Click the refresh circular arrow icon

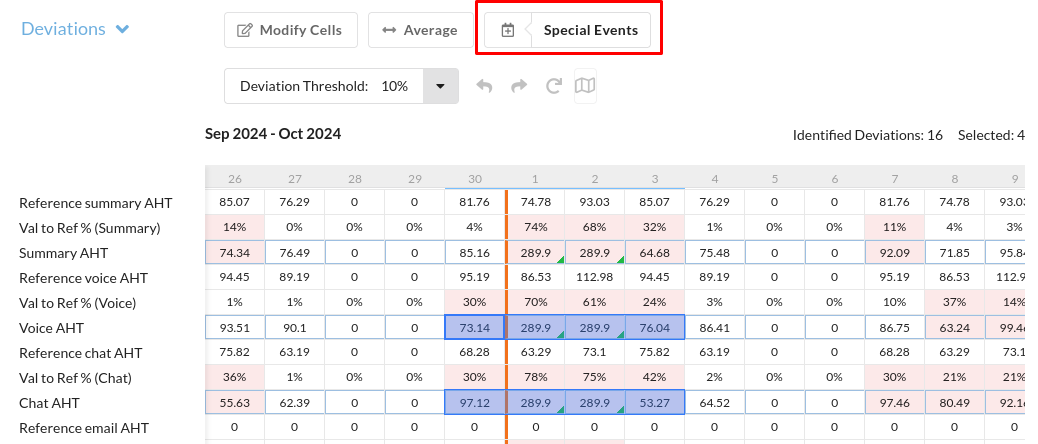pos(553,86)
